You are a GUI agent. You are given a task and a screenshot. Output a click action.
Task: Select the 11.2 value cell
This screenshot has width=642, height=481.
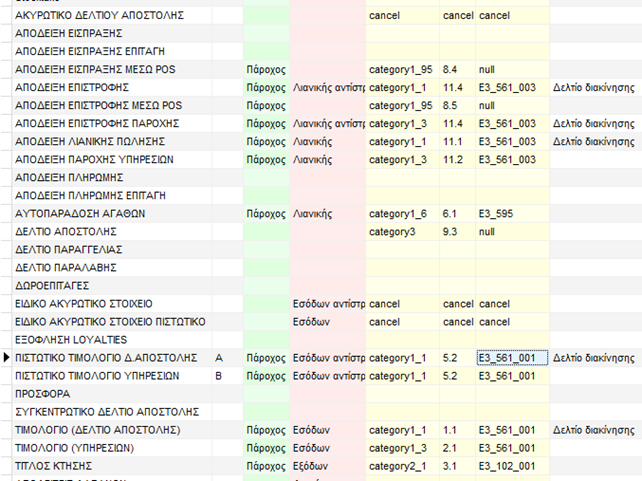coord(453,159)
